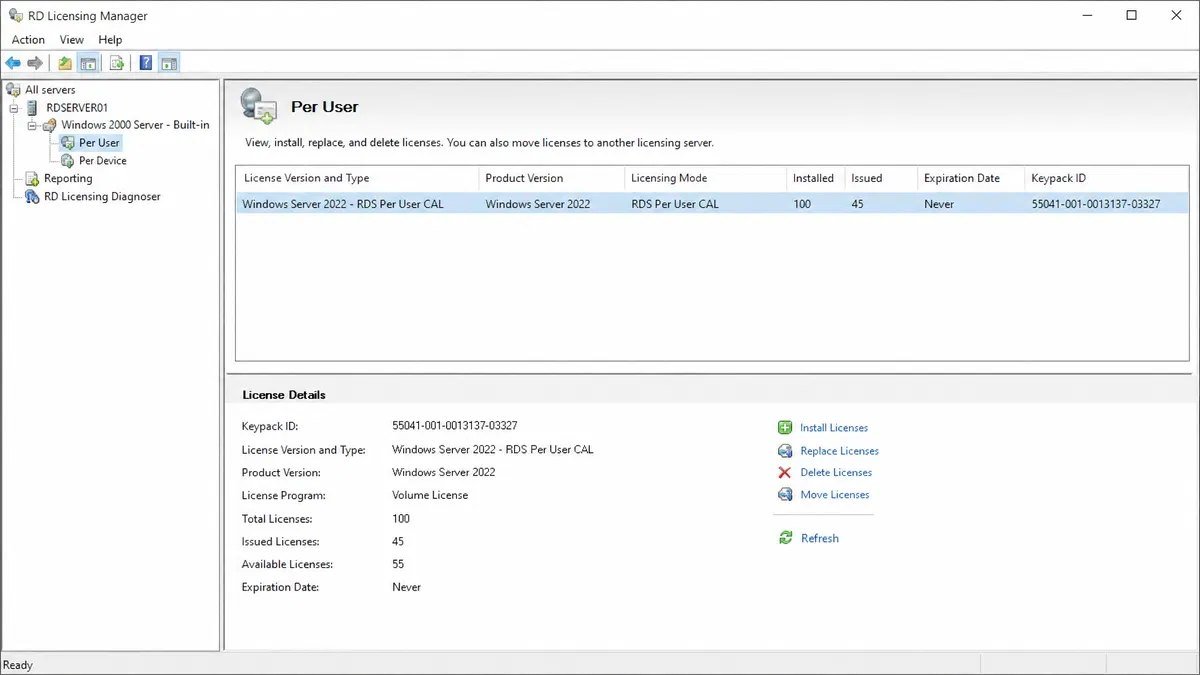Click 'Ready' in the status bar
The height and width of the screenshot is (675, 1200).
(x=18, y=665)
